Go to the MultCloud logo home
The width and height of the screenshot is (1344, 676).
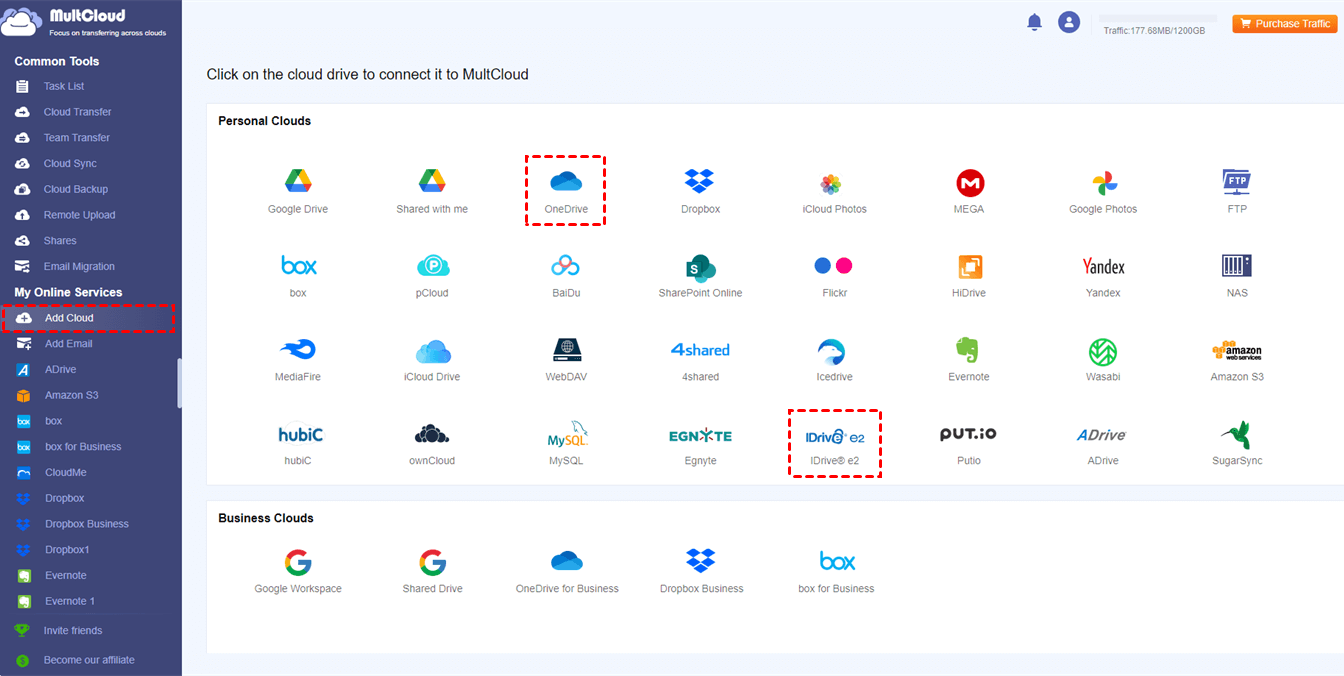(84, 22)
